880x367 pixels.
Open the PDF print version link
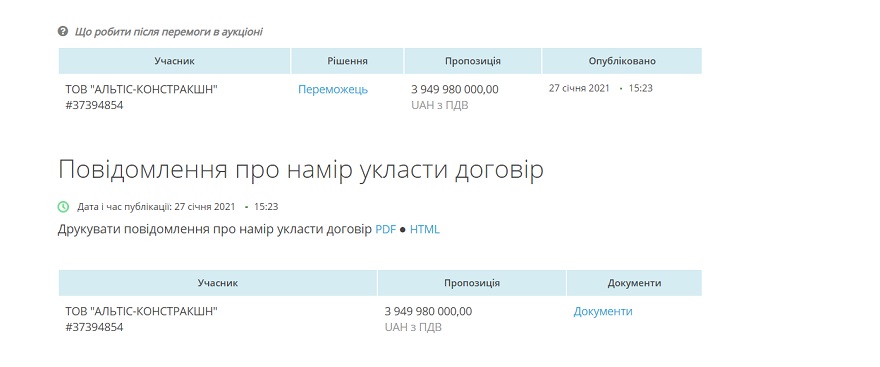(386, 230)
